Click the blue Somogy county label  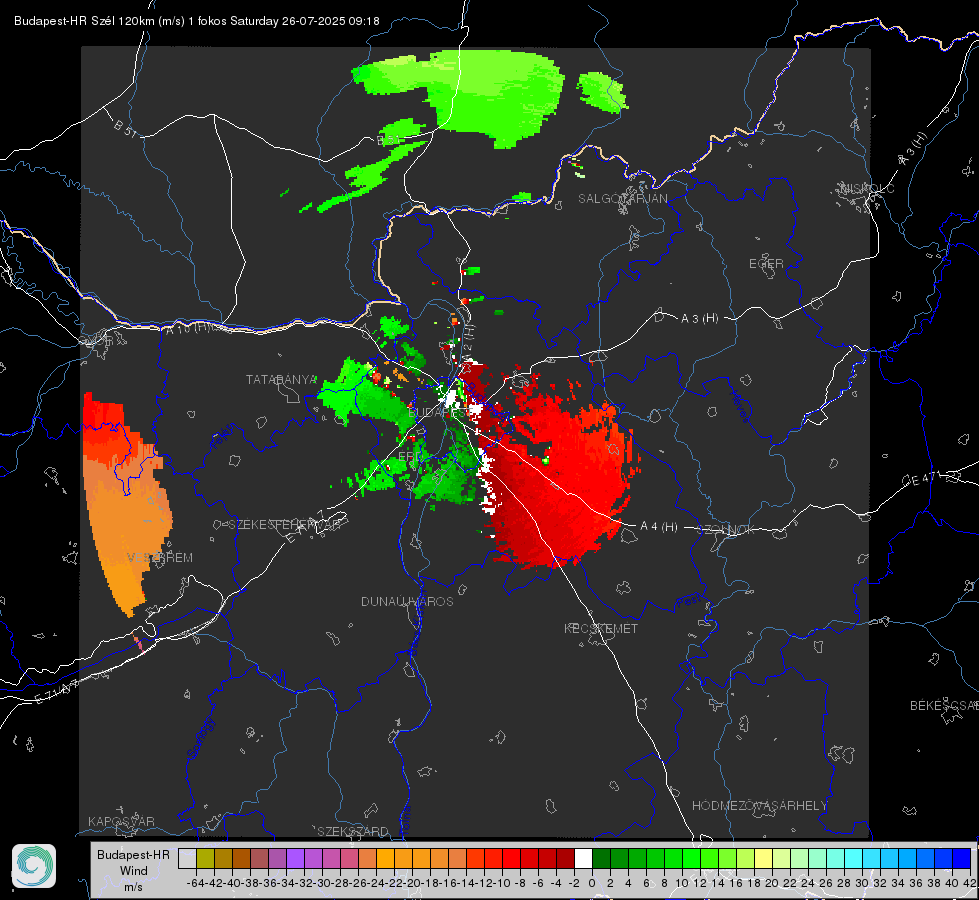pos(200,739)
